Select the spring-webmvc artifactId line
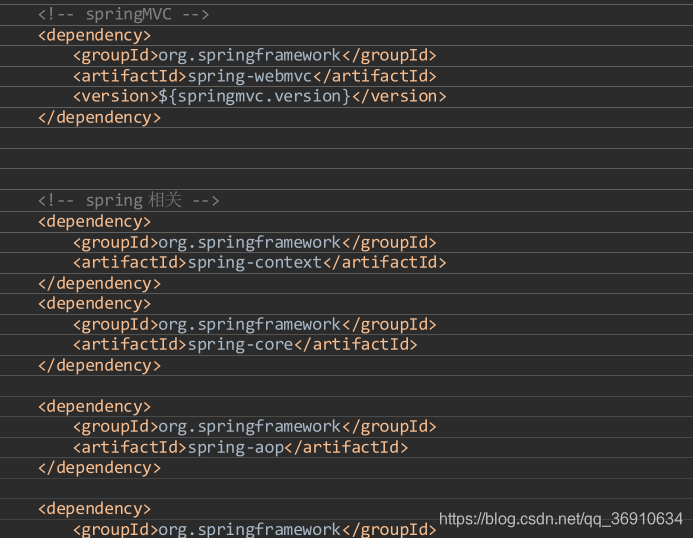Screen dimensions: 693x538 pyautogui.click(x=255, y=76)
